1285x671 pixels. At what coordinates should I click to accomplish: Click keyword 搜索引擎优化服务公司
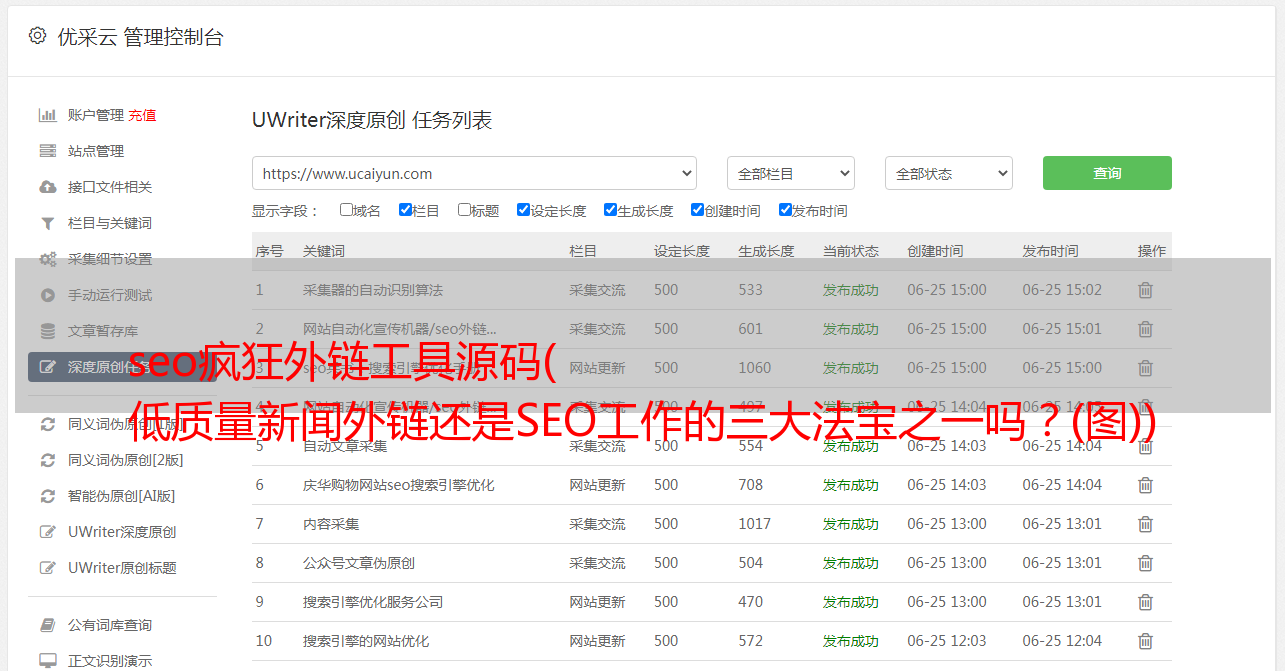point(373,602)
